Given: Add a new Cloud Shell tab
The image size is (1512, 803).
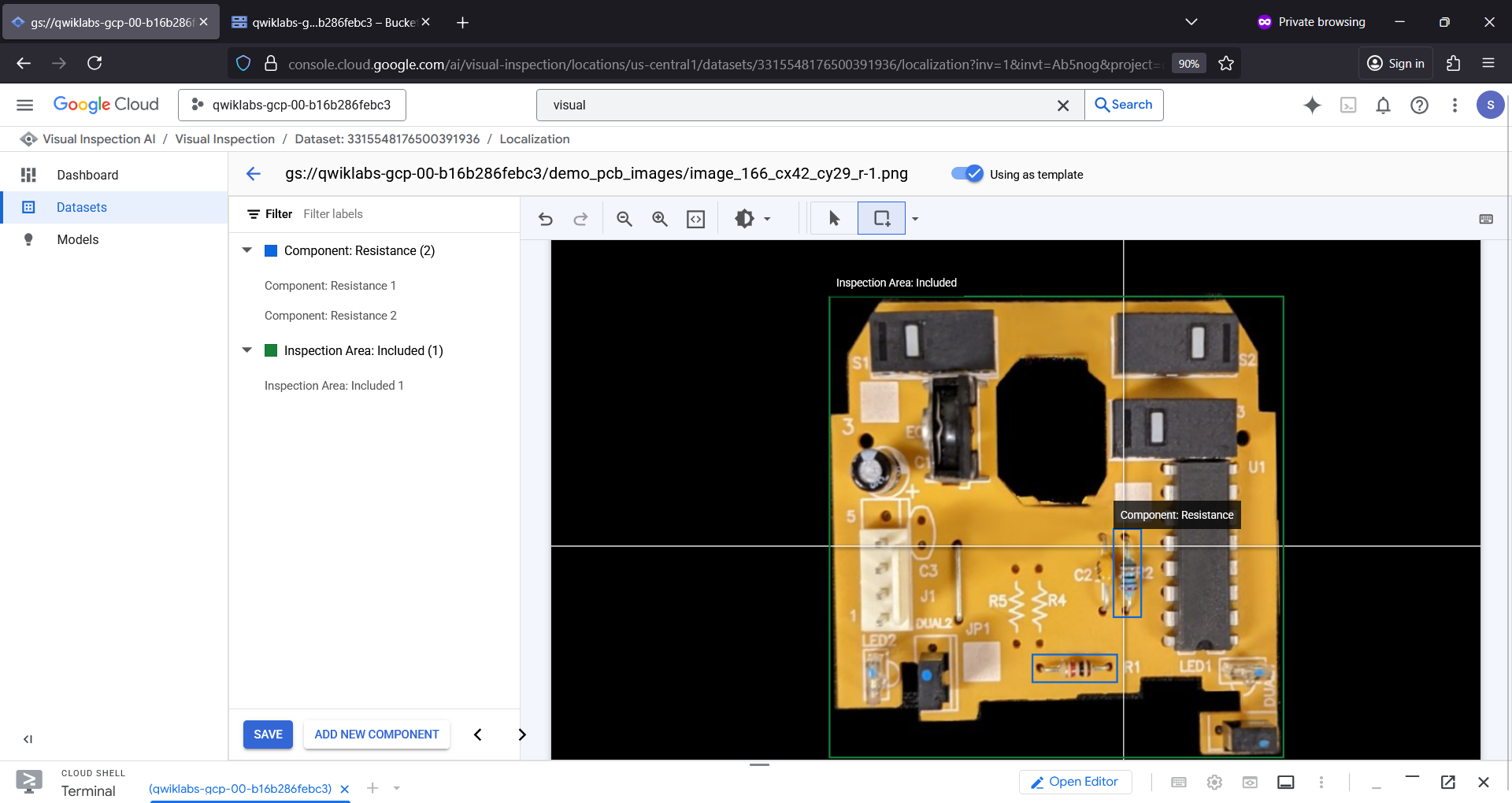Looking at the screenshot, I should 373,788.
